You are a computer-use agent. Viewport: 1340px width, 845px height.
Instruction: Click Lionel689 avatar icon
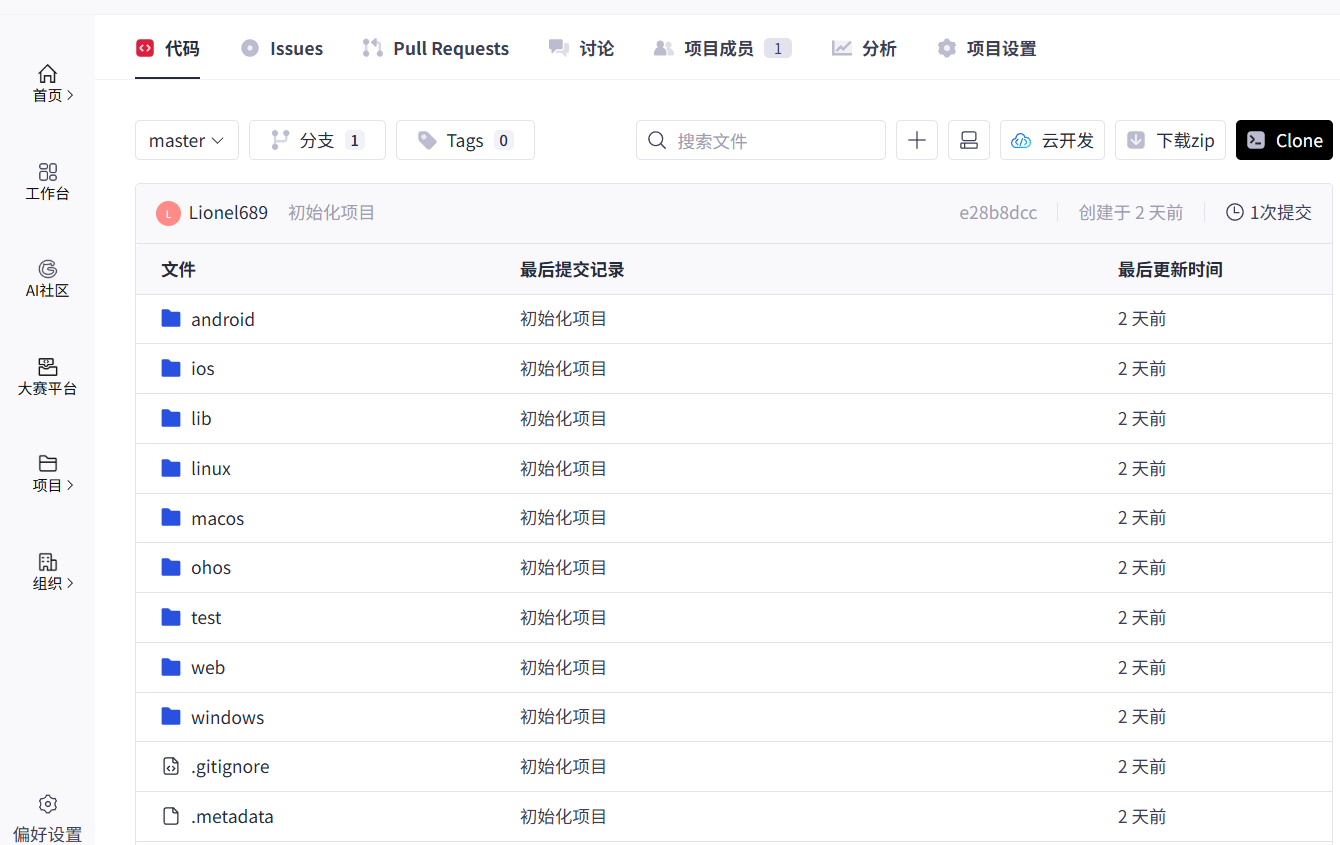tap(168, 213)
